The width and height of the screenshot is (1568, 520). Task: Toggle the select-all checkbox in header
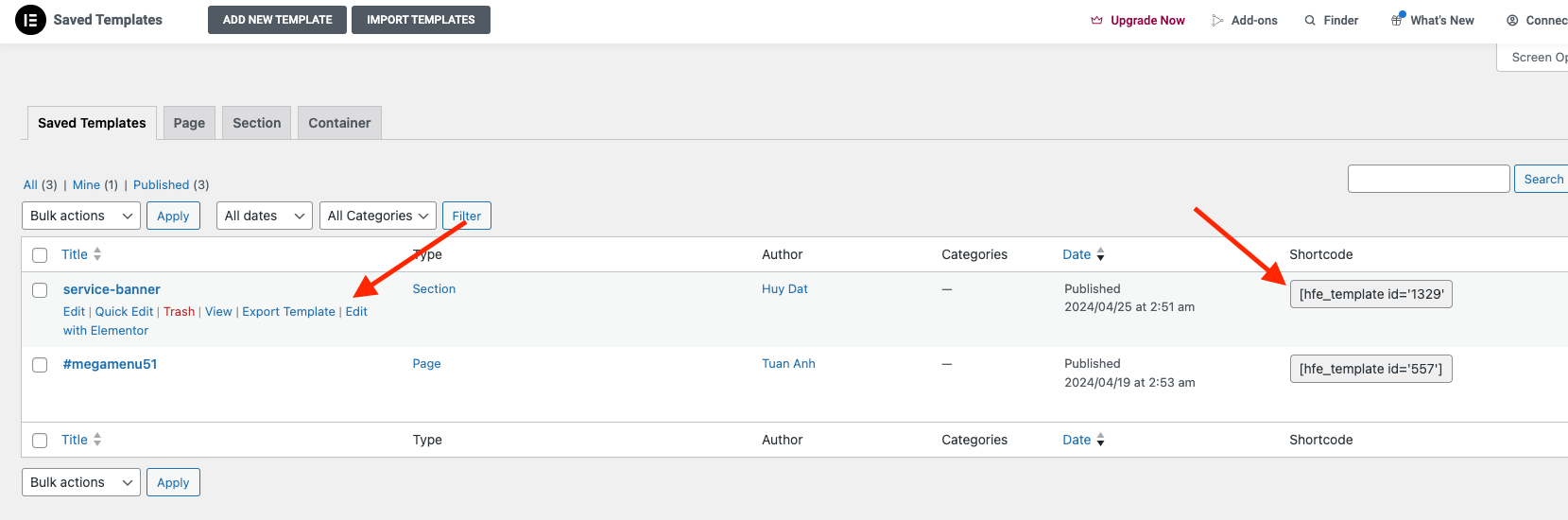(x=40, y=255)
